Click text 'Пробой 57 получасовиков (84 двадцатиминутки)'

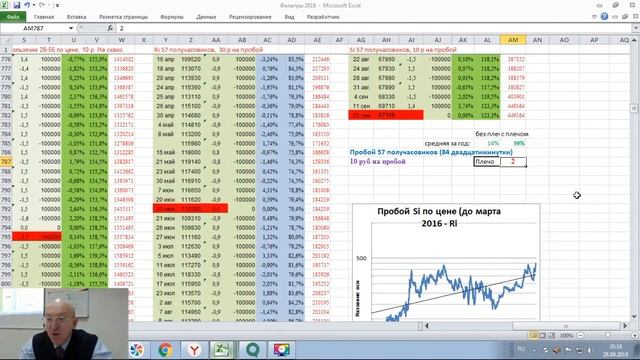(431, 152)
